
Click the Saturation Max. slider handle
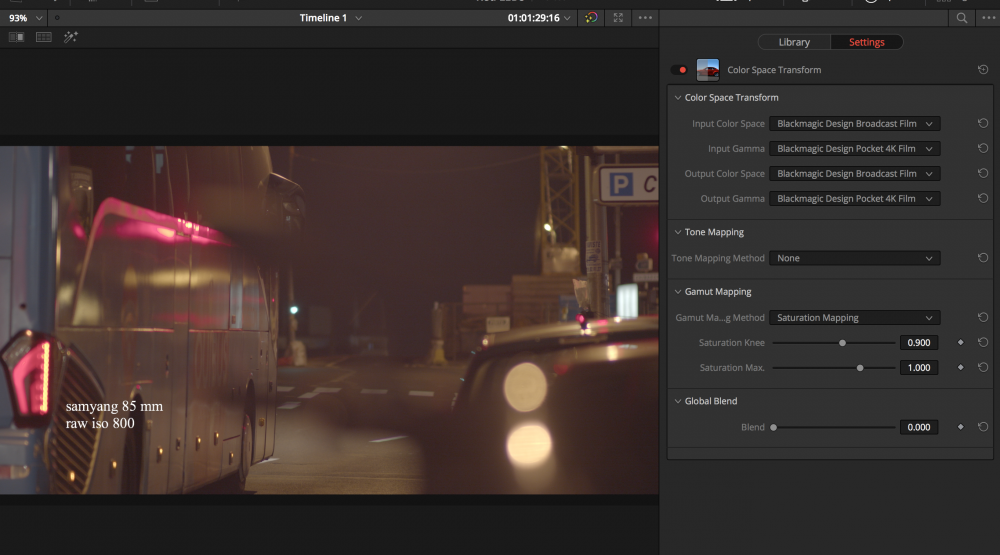click(x=860, y=368)
